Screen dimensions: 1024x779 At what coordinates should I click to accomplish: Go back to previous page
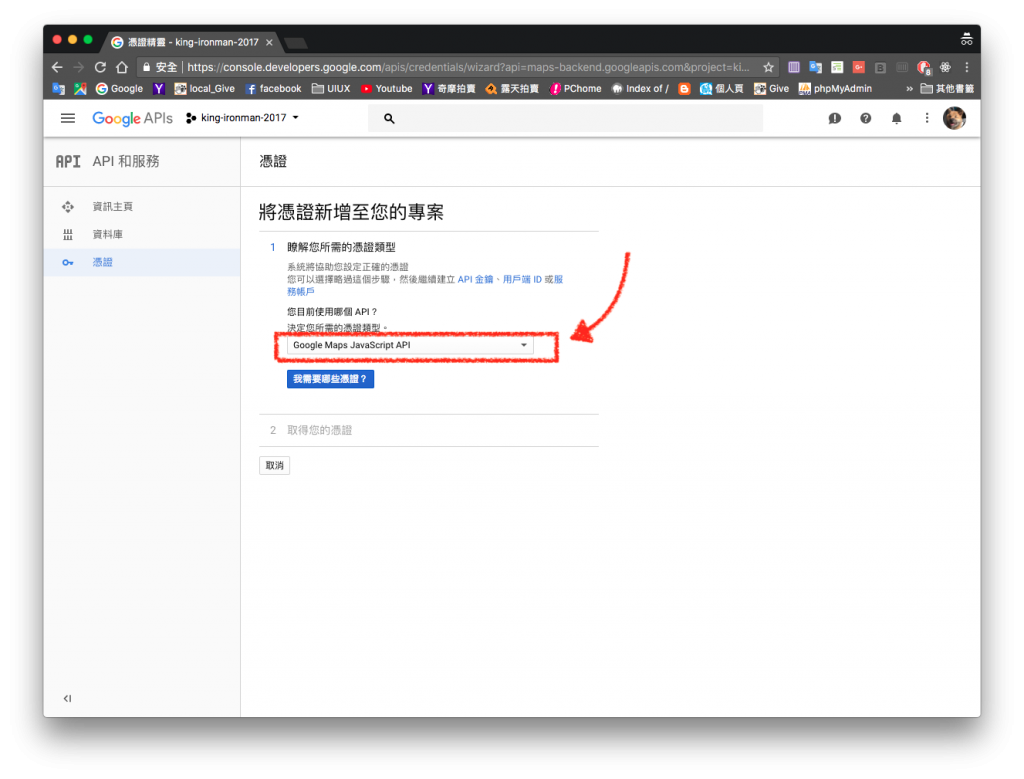[x=57, y=67]
